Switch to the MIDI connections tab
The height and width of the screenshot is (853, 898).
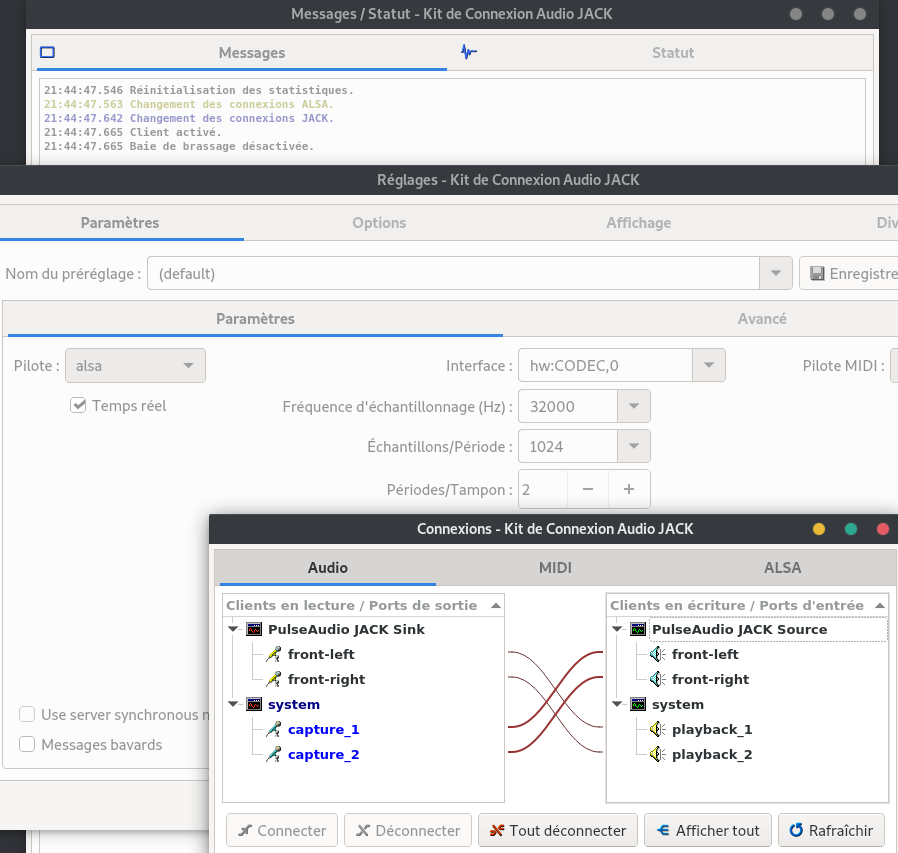(555, 568)
